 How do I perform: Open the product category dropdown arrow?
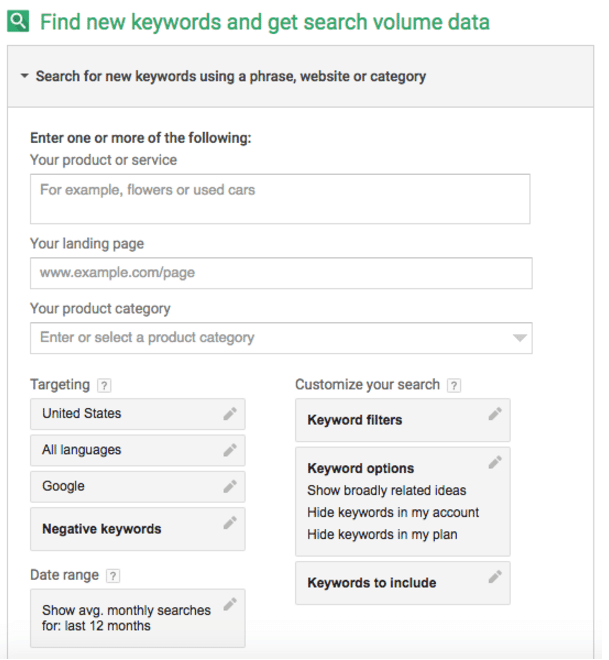[519, 338]
